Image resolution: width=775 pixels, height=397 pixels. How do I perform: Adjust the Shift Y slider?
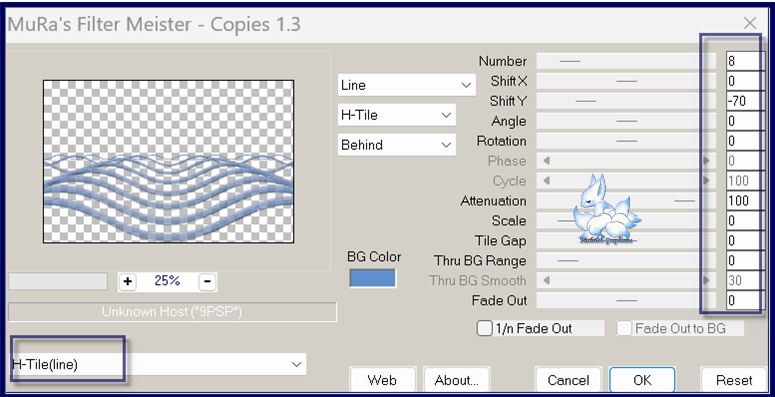click(x=626, y=101)
